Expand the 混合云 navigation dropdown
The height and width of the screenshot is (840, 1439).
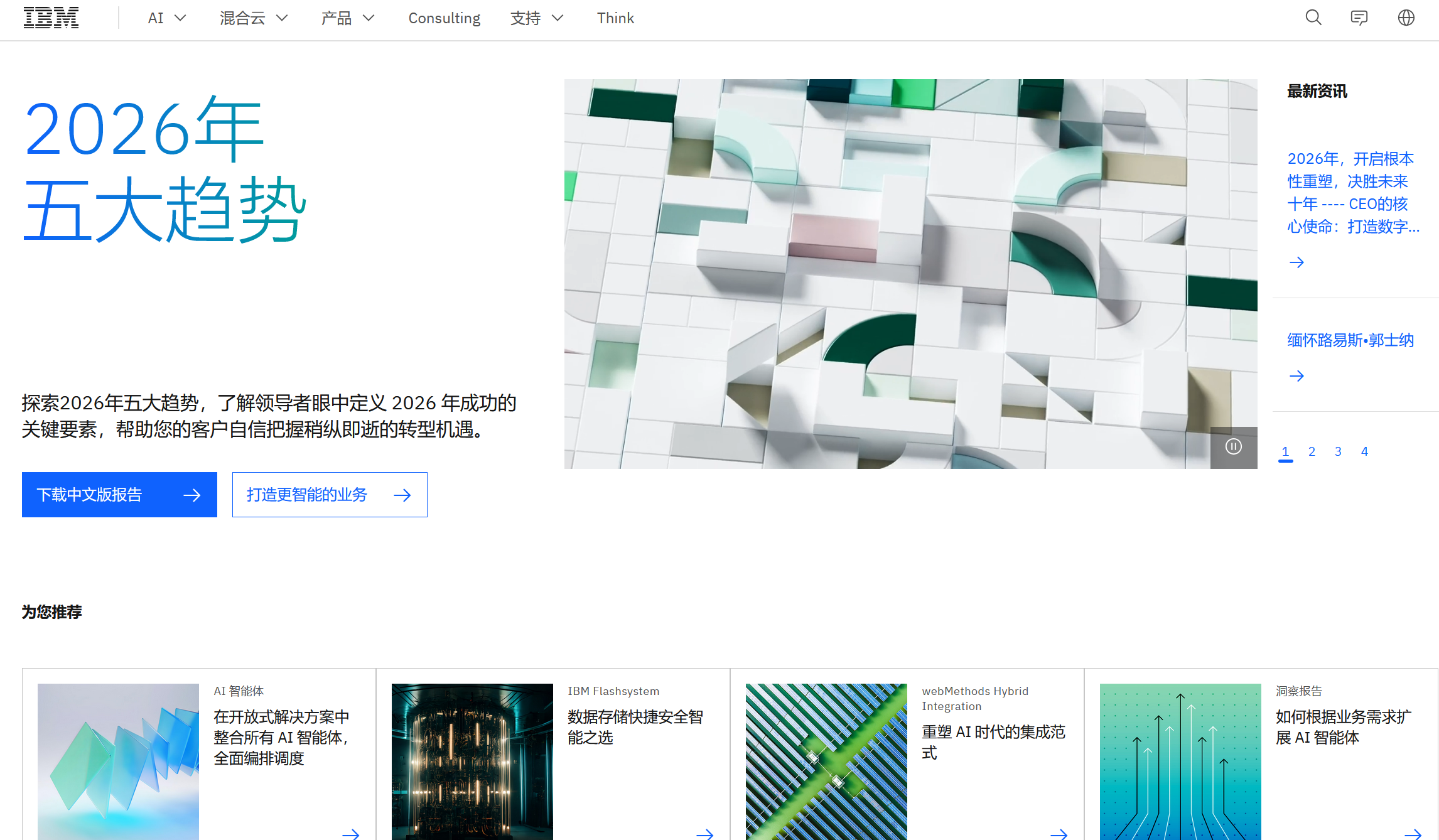point(254,18)
